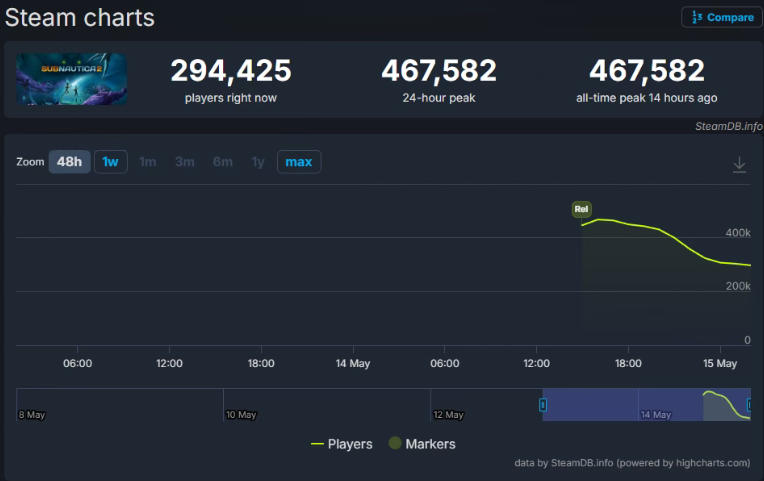Click the Compare button
Viewport: 764px width, 481px height.
pos(722,18)
